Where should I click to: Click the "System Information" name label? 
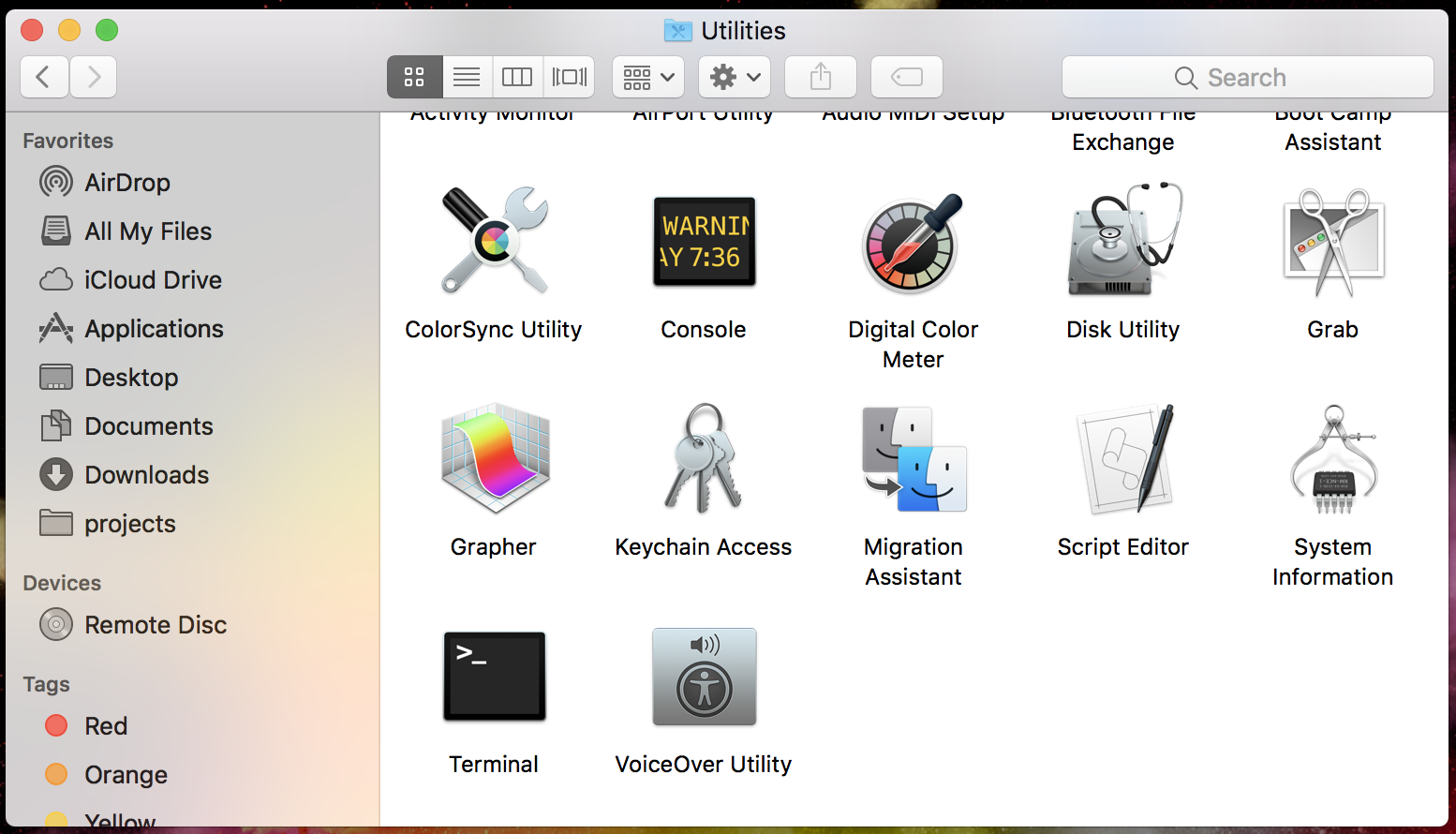(x=1333, y=562)
